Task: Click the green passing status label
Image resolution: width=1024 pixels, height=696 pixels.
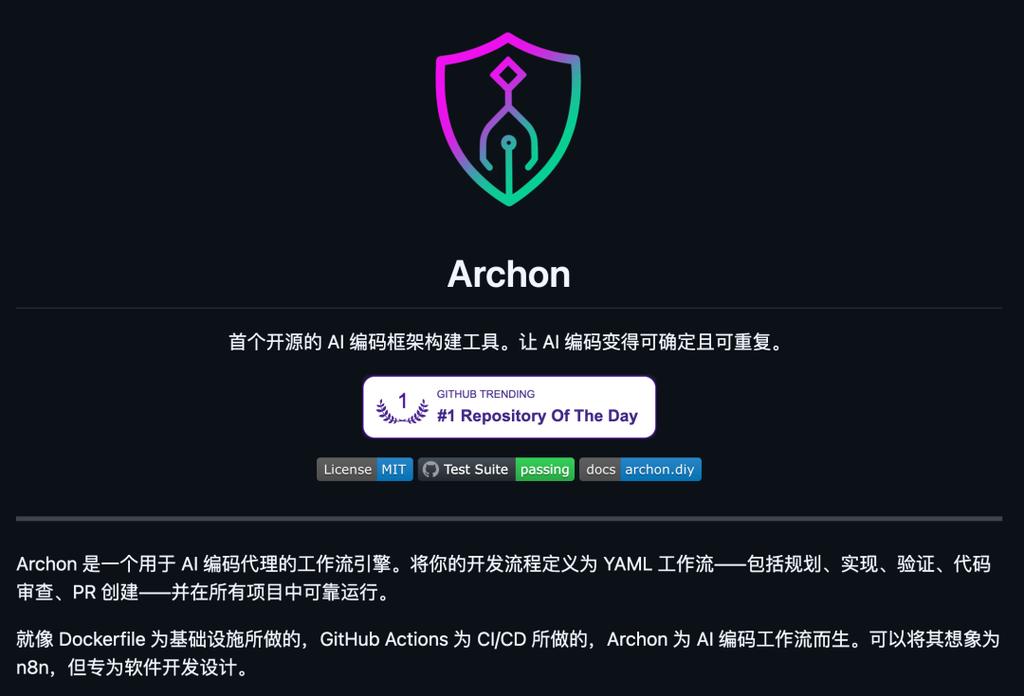Action: click(545, 469)
